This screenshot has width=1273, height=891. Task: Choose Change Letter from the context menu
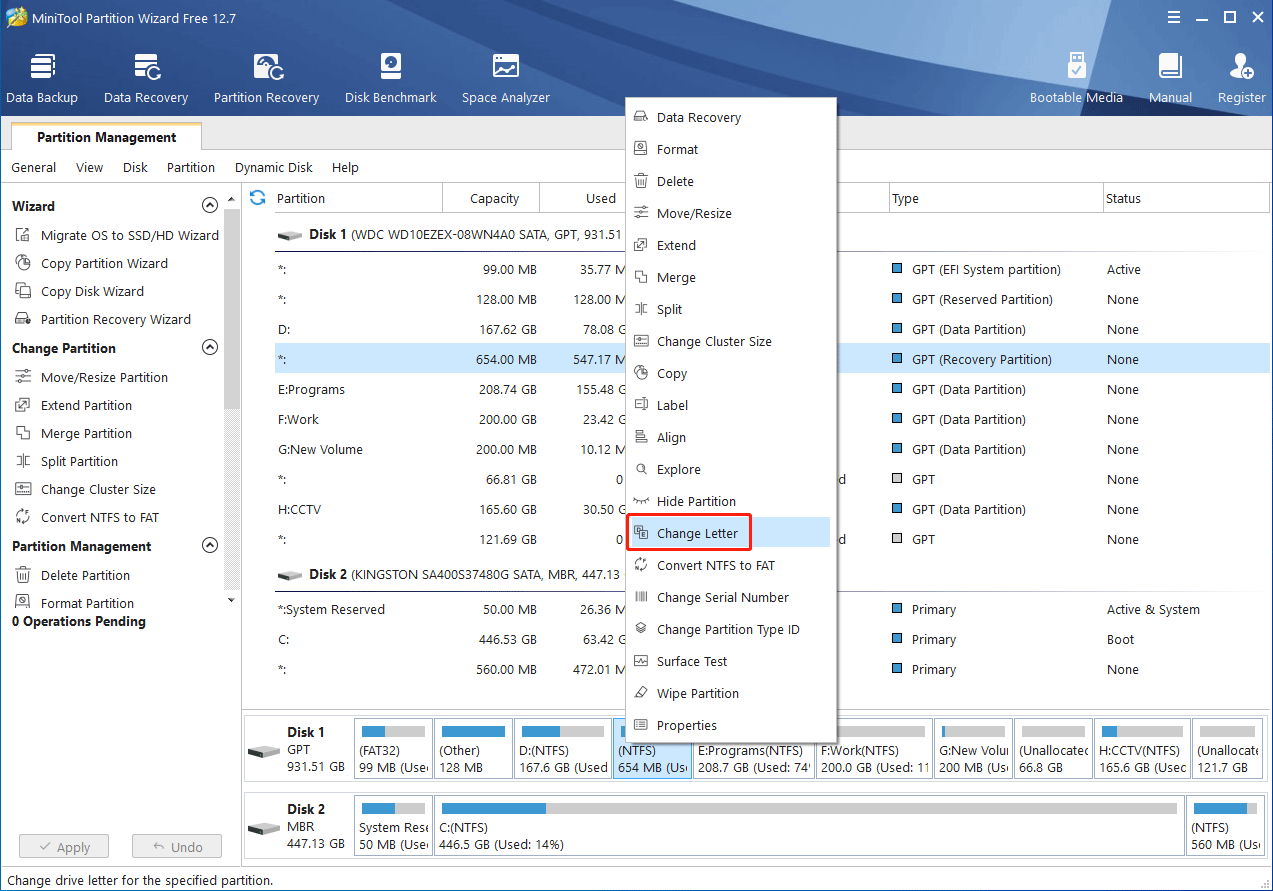[x=730, y=533]
